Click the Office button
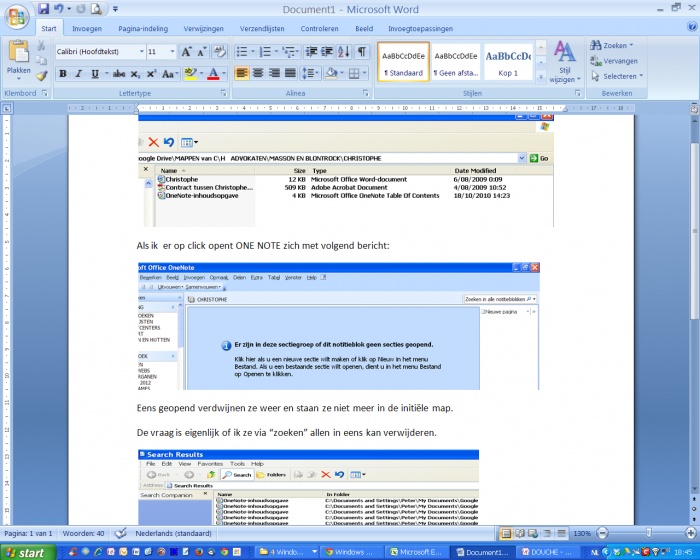This screenshot has height=560, width=700. click(17, 17)
